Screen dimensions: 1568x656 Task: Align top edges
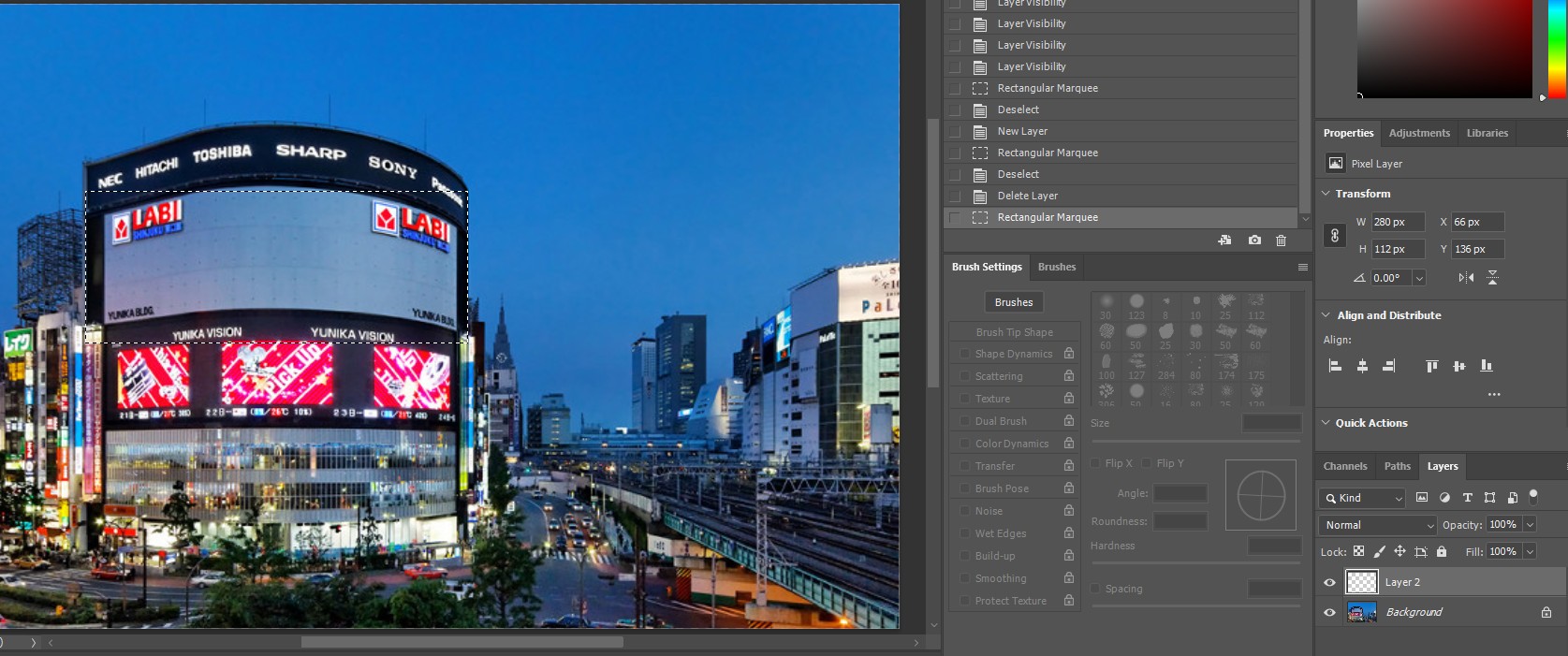point(1431,366)
